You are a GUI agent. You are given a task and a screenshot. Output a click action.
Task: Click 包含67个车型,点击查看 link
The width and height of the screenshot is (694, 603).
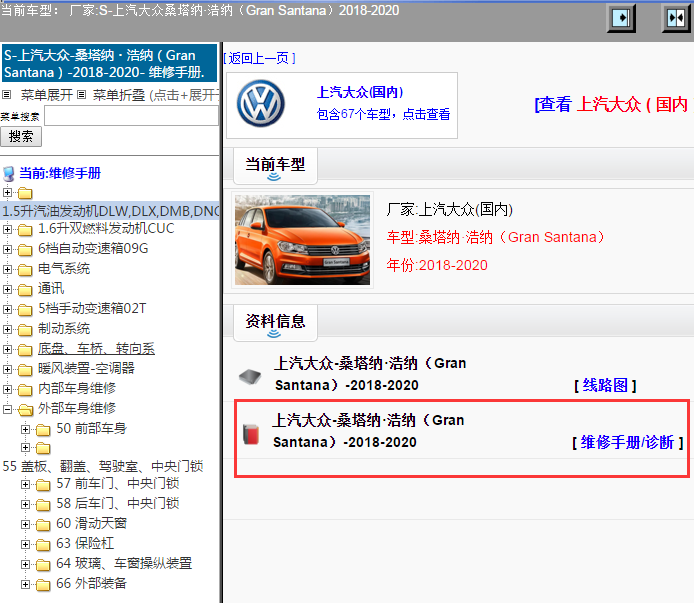pyautogui.click(x=383, y=114)
